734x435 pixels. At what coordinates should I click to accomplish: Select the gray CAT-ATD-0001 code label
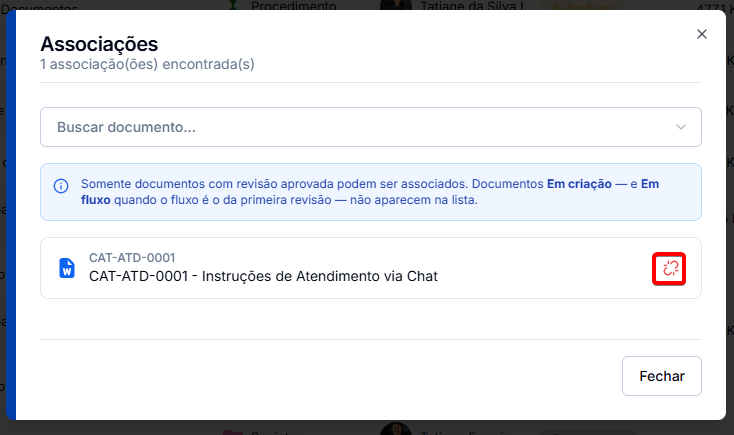[132, 258]
